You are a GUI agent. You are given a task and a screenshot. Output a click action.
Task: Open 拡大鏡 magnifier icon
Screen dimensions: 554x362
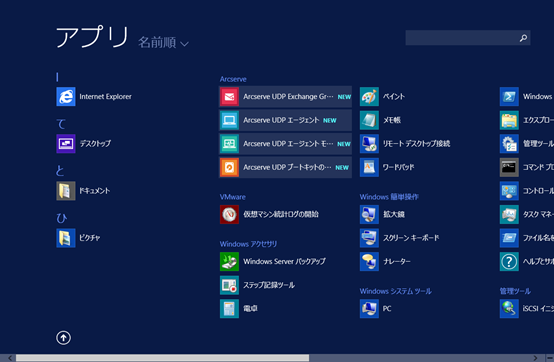pyautogui.click(x=369, y=214)
